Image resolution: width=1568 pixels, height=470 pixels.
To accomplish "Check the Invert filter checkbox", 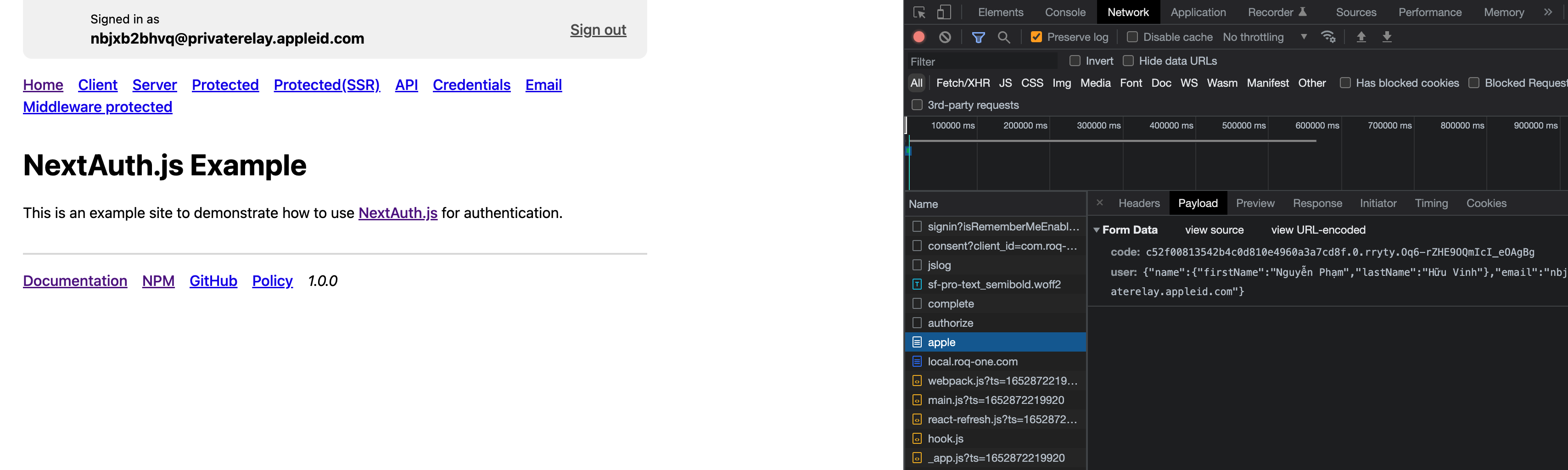I will point(1075,61).
